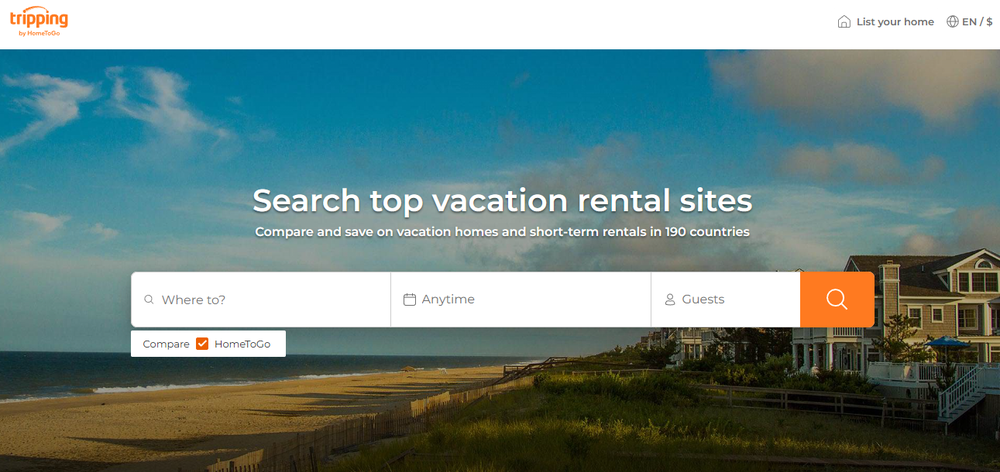Click the small magnifier icon in destination field
Image resolution: width=1000 pixels, height=472 pixels.
tap(149, 299)
